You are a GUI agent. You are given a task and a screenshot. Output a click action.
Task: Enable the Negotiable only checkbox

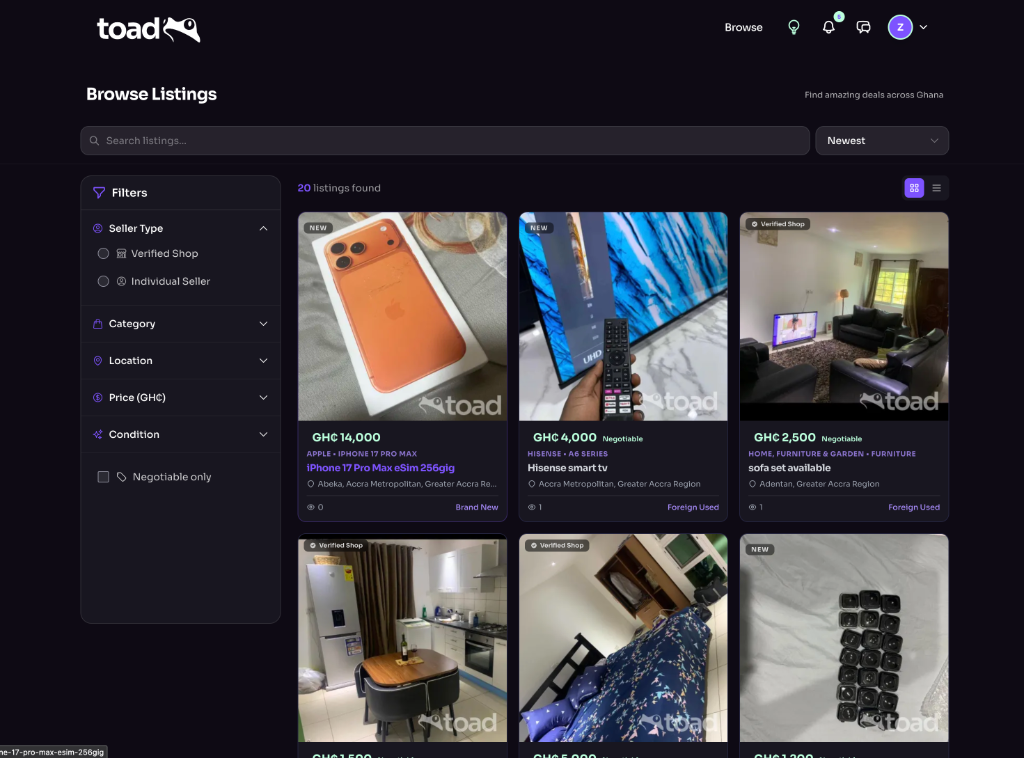click(x=103, y=477)
